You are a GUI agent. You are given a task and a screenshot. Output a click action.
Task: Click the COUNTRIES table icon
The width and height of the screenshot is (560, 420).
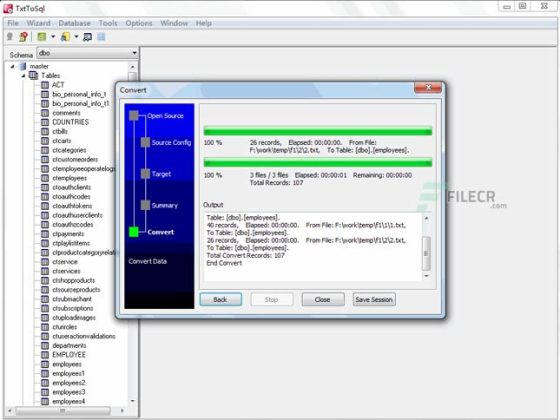point(45,122)
